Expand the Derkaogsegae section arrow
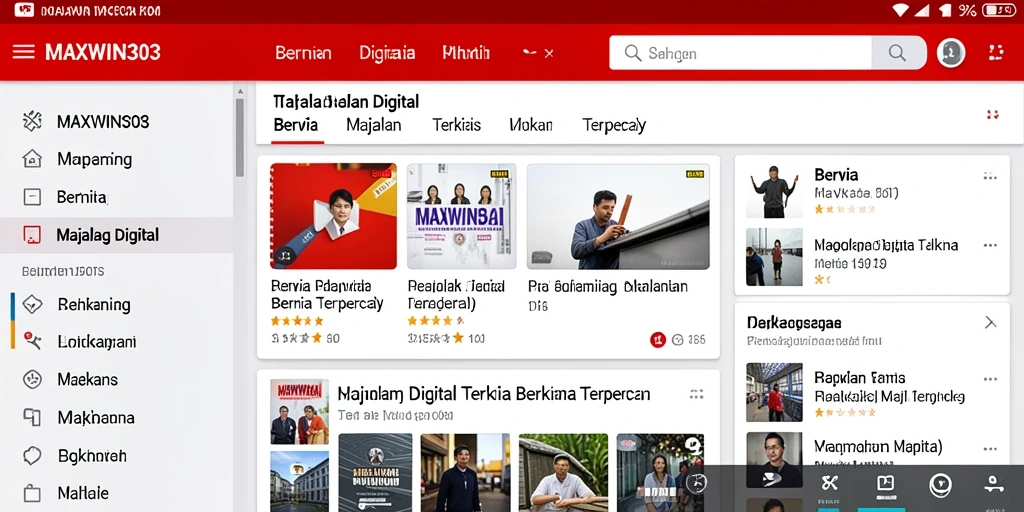This screenshot has width=1024, height=512. click(x=990, y=323)
